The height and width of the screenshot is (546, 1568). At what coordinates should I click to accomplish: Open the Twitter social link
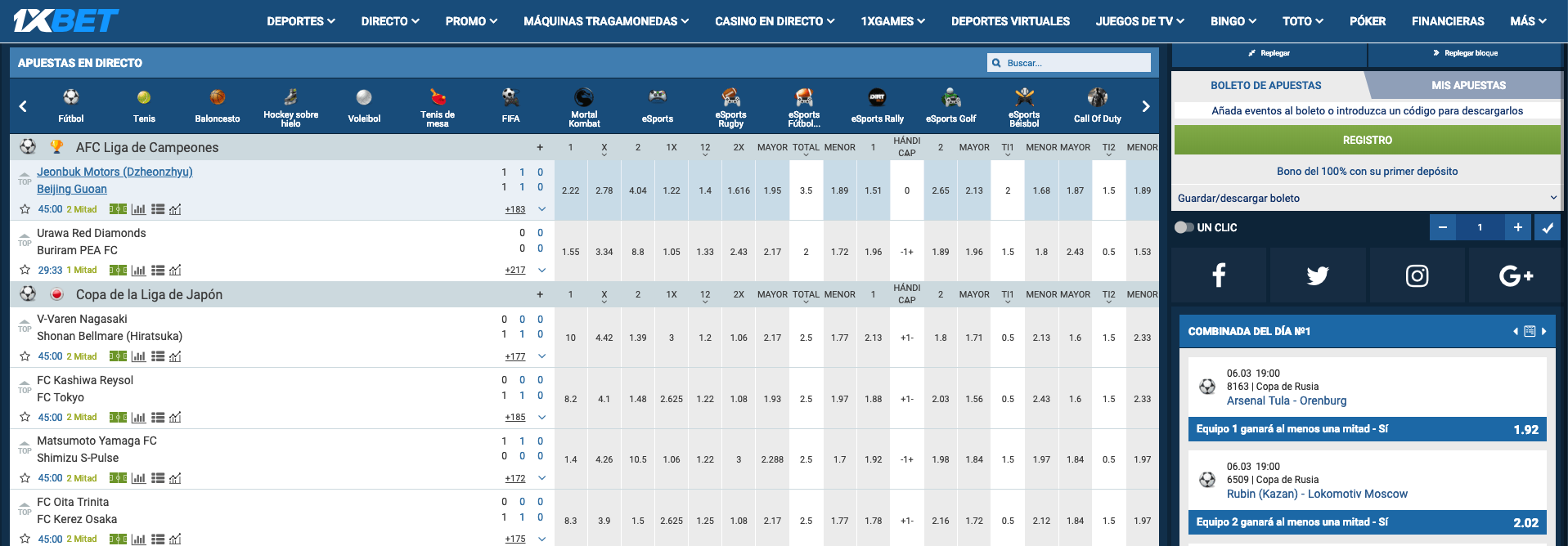[x=1318, y=275]
